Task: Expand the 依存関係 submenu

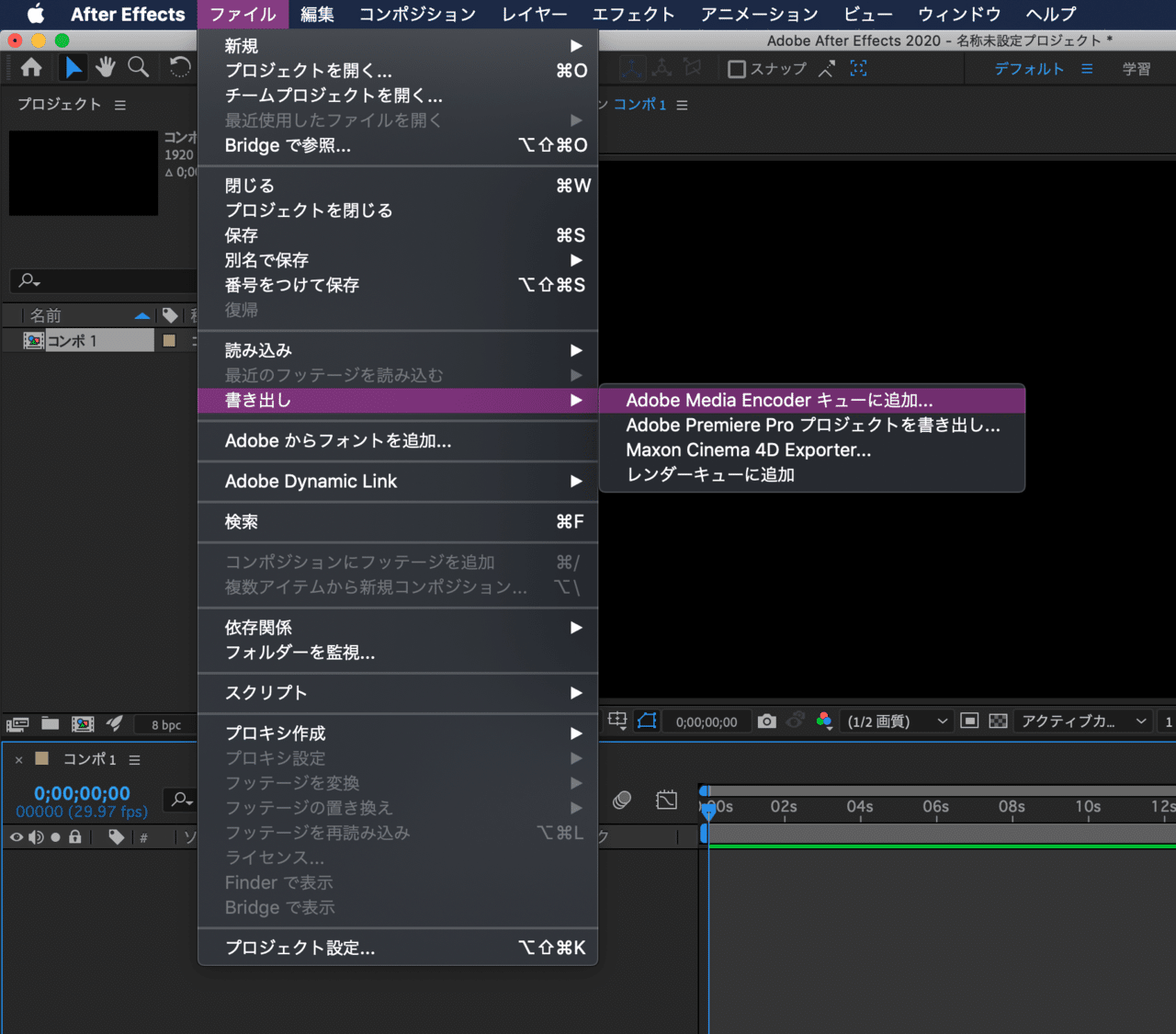Action: click(x=398, y=628)
